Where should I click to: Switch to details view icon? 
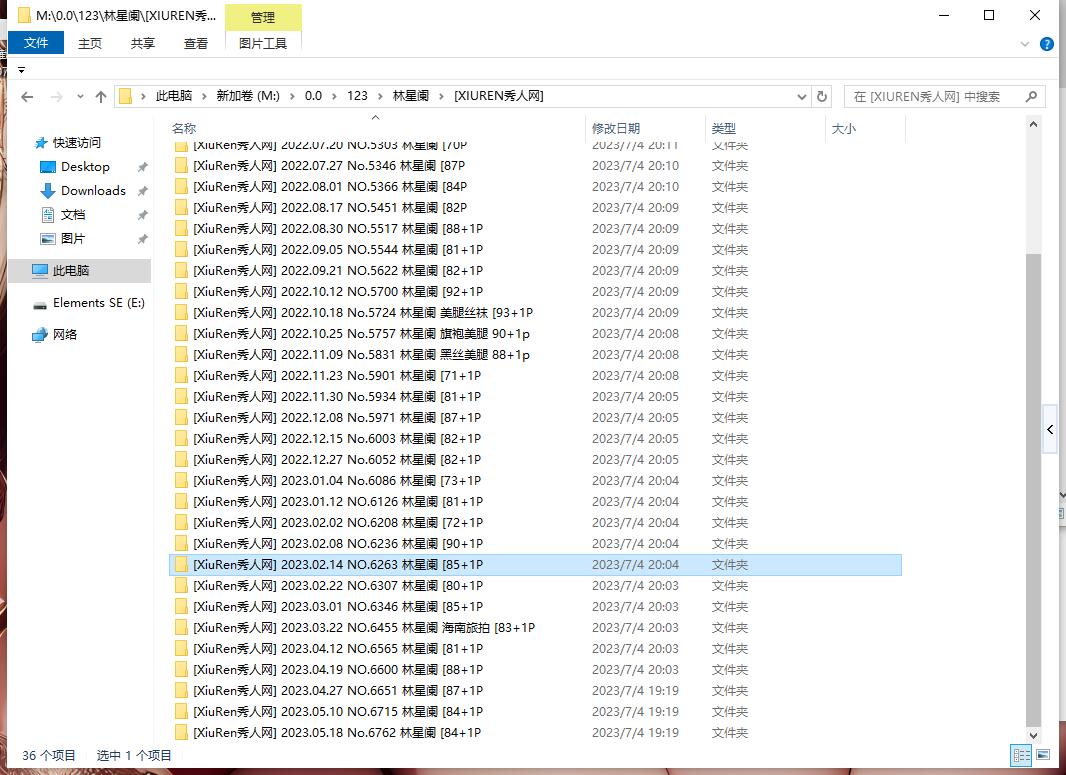pyautogui.click(x=1021, y=755)
